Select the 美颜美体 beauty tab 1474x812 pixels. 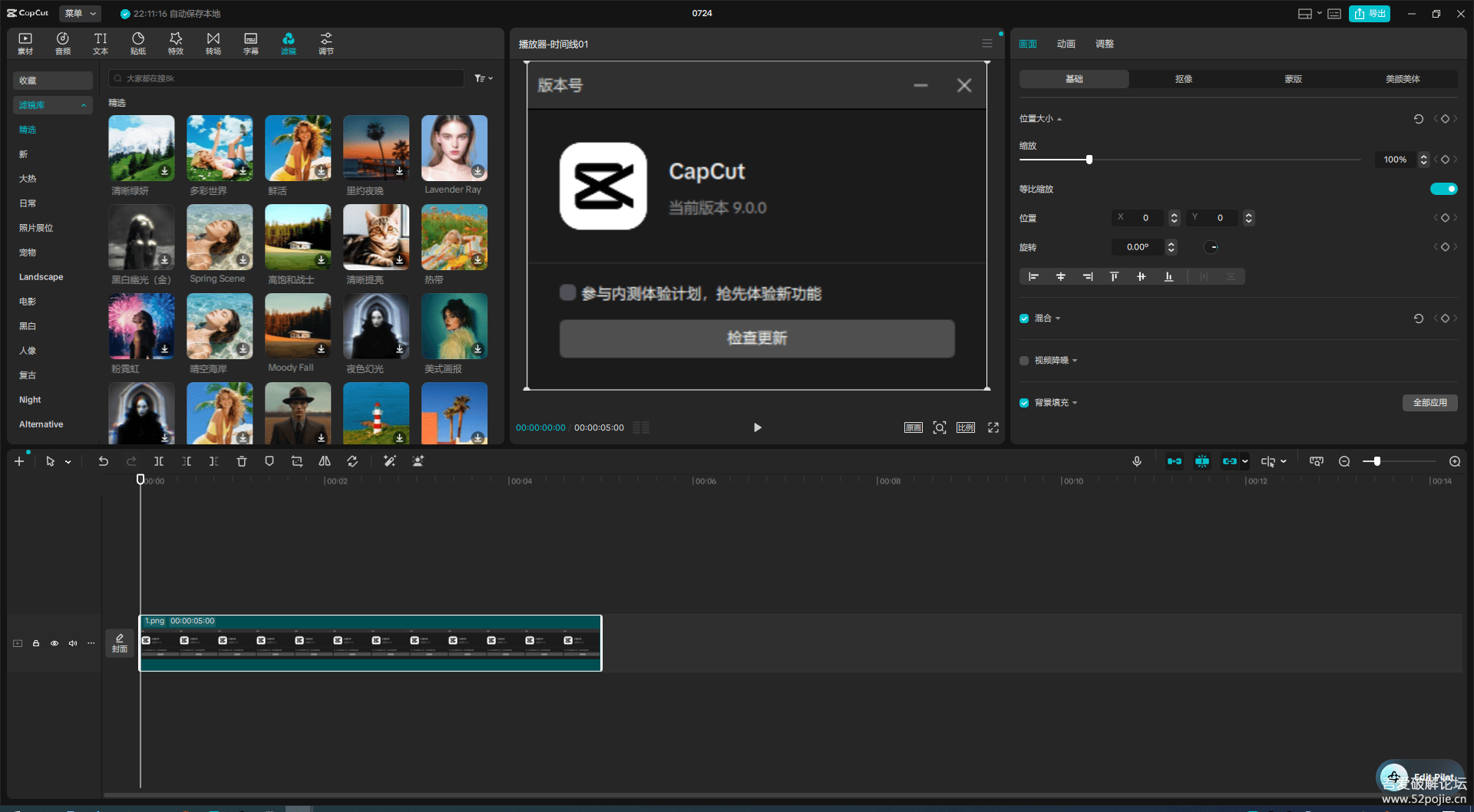1403,79
